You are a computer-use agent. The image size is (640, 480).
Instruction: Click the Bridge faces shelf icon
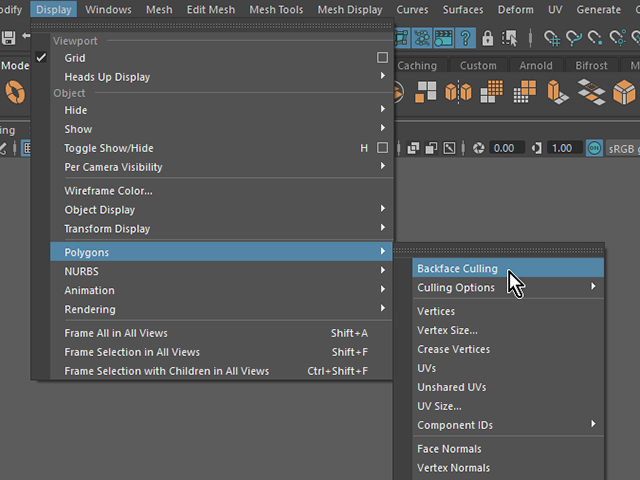click(x=591, y=92)
